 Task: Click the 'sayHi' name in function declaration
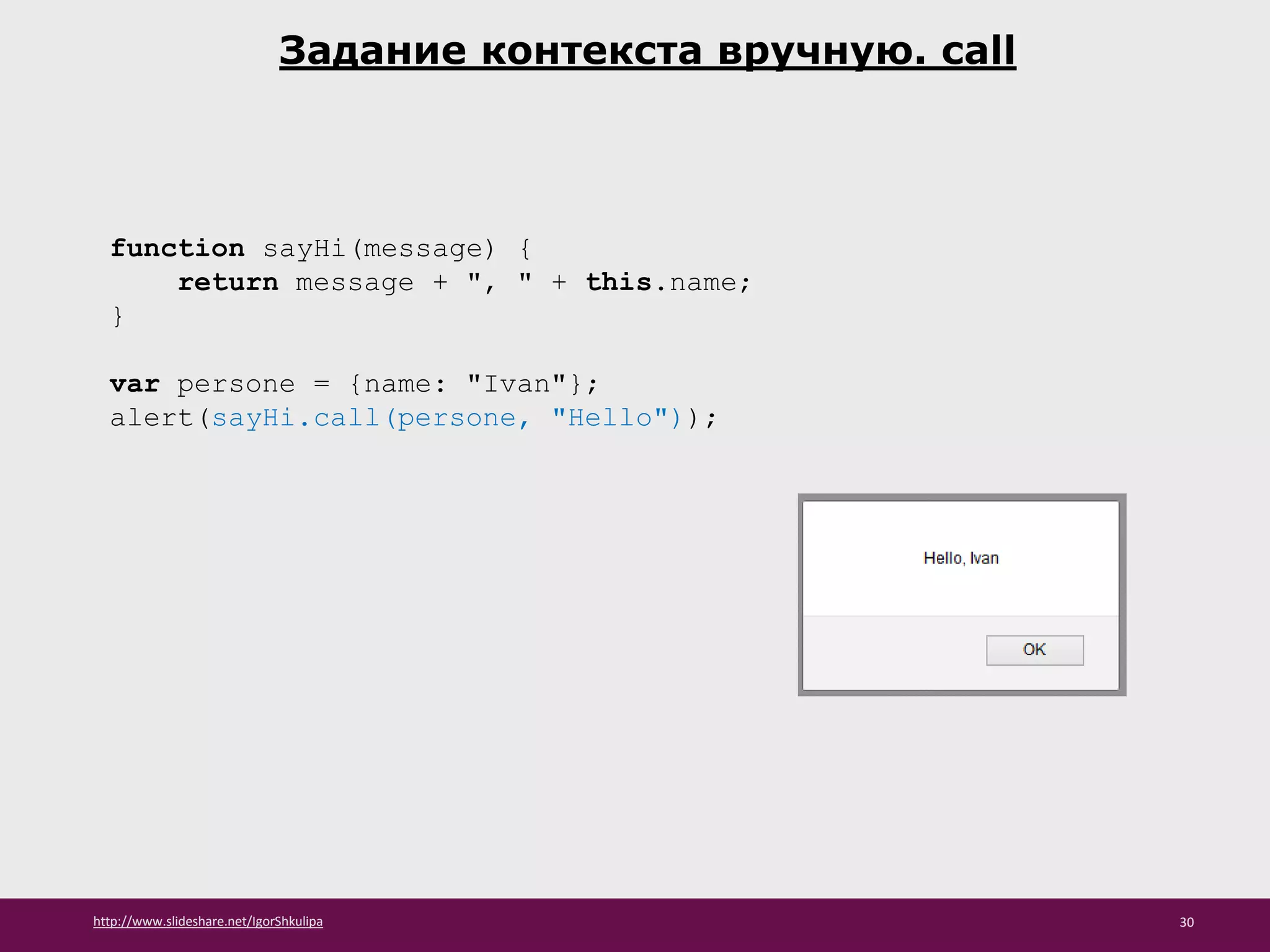click(304, 249)
